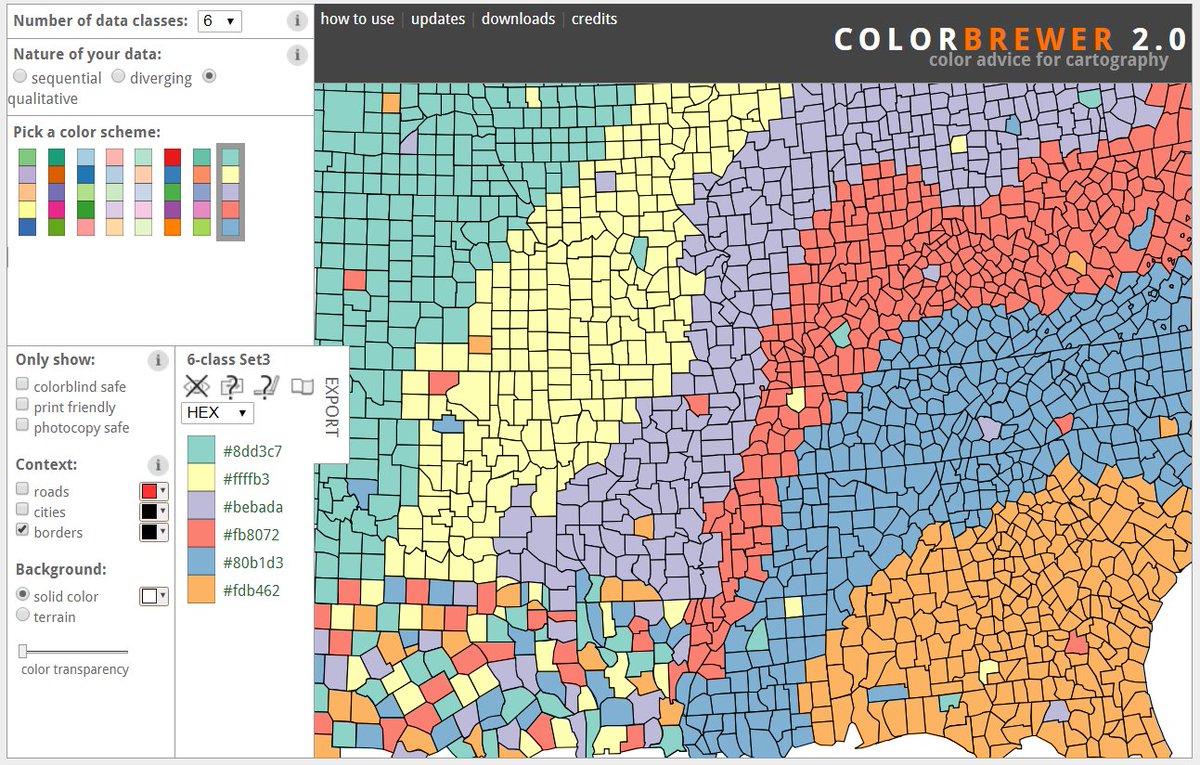Viewport: 1200px width, 765px height.
Task: Click the crossed-out eye colorblind indicator icon
Action: click(198, 386)
